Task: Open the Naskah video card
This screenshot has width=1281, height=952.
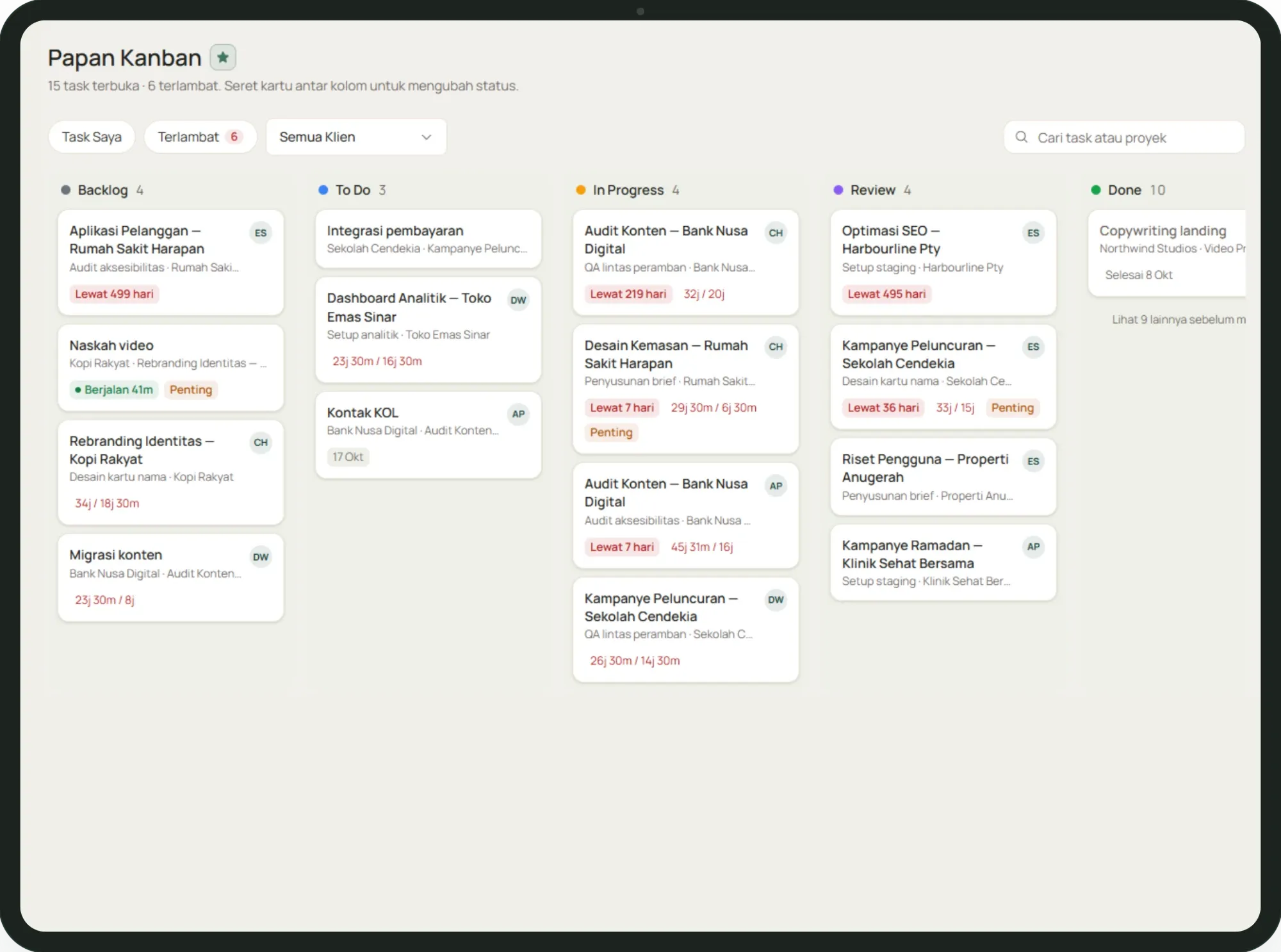Action: [170, 368]
